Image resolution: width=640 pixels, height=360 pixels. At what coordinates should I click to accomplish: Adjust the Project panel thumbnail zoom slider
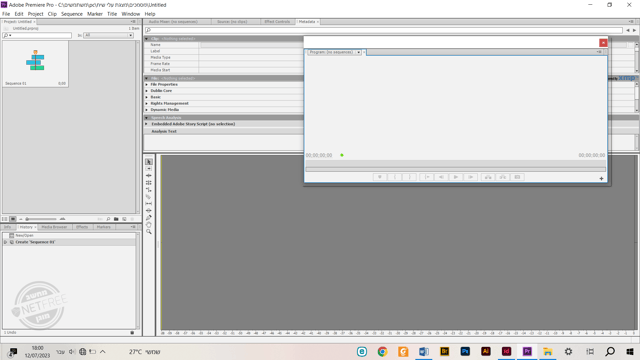point(42,219)
